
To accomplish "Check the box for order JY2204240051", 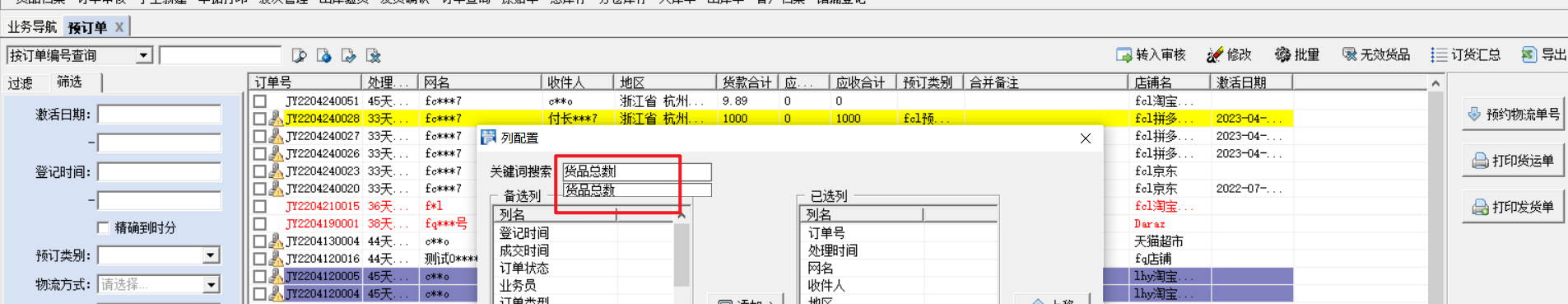I will [x=260, y=101].
